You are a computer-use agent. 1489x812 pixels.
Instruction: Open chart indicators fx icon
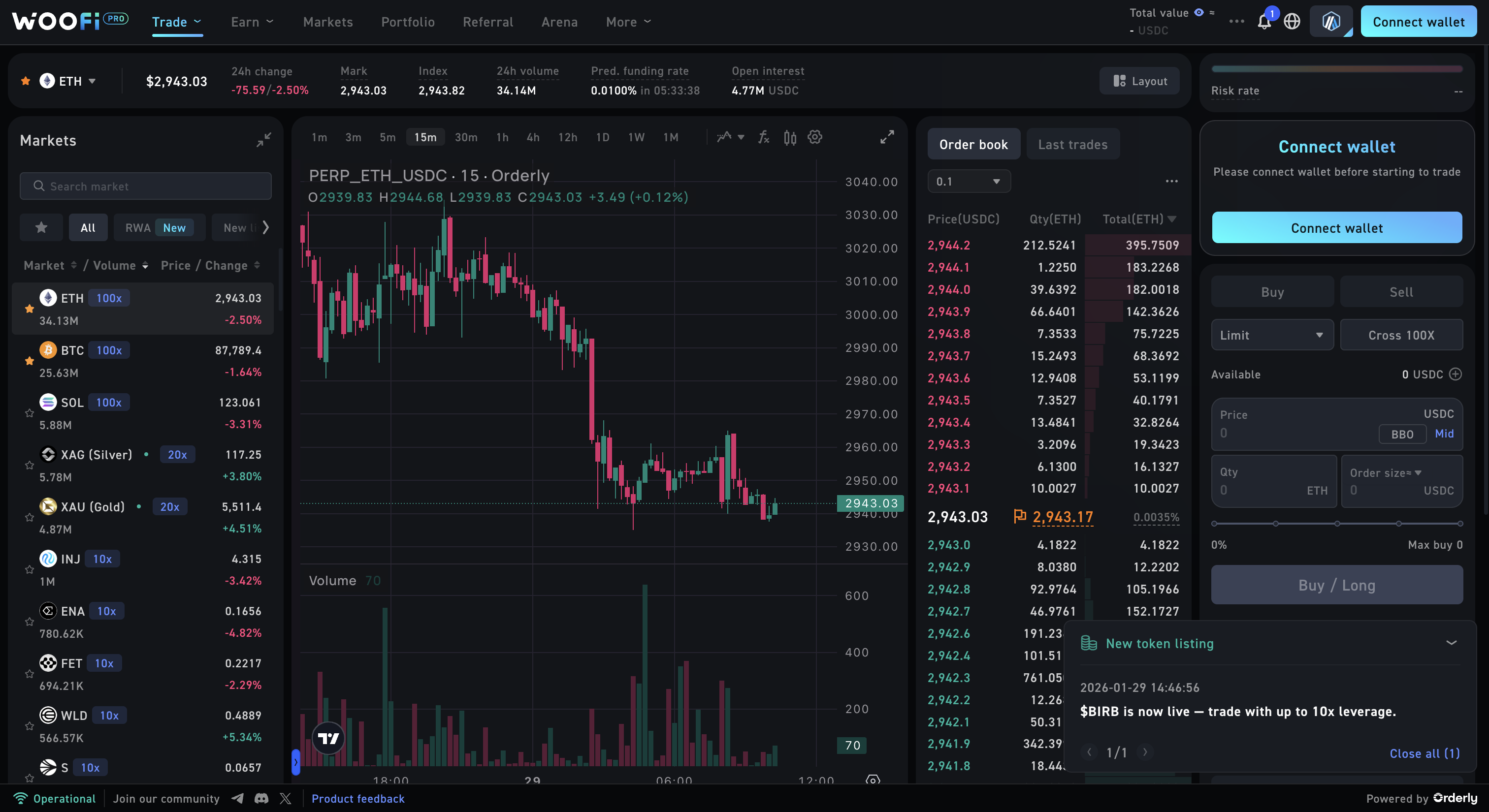pos(764,137)
